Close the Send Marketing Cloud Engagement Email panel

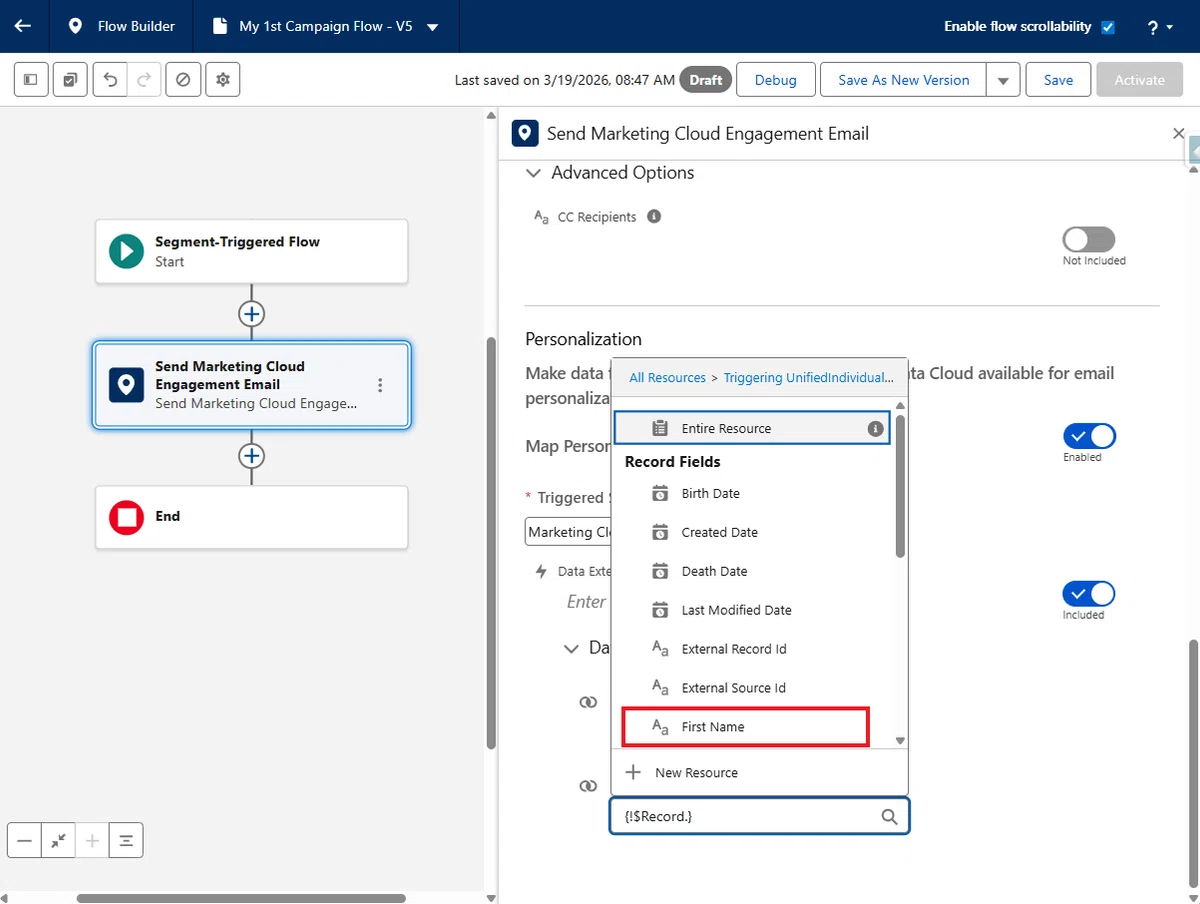[x=1178, y=133]
